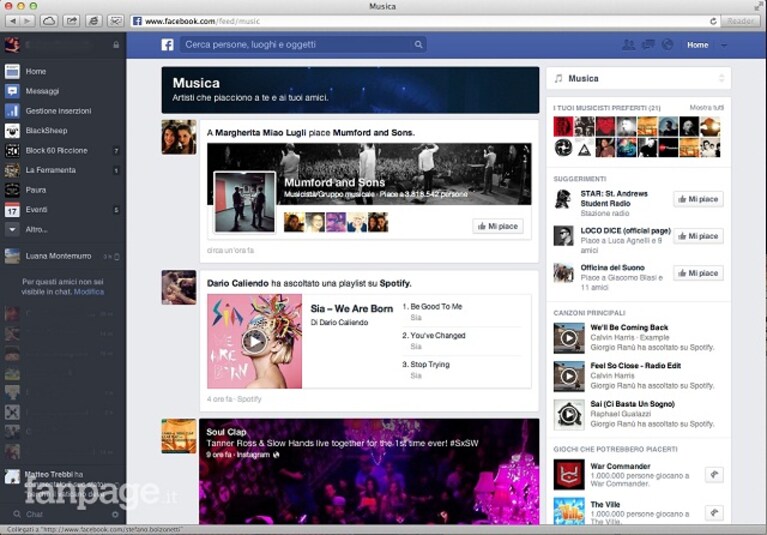Click Mi piace on Mumford and Sons card
The image size is (767, 535).
pos(498,226)
